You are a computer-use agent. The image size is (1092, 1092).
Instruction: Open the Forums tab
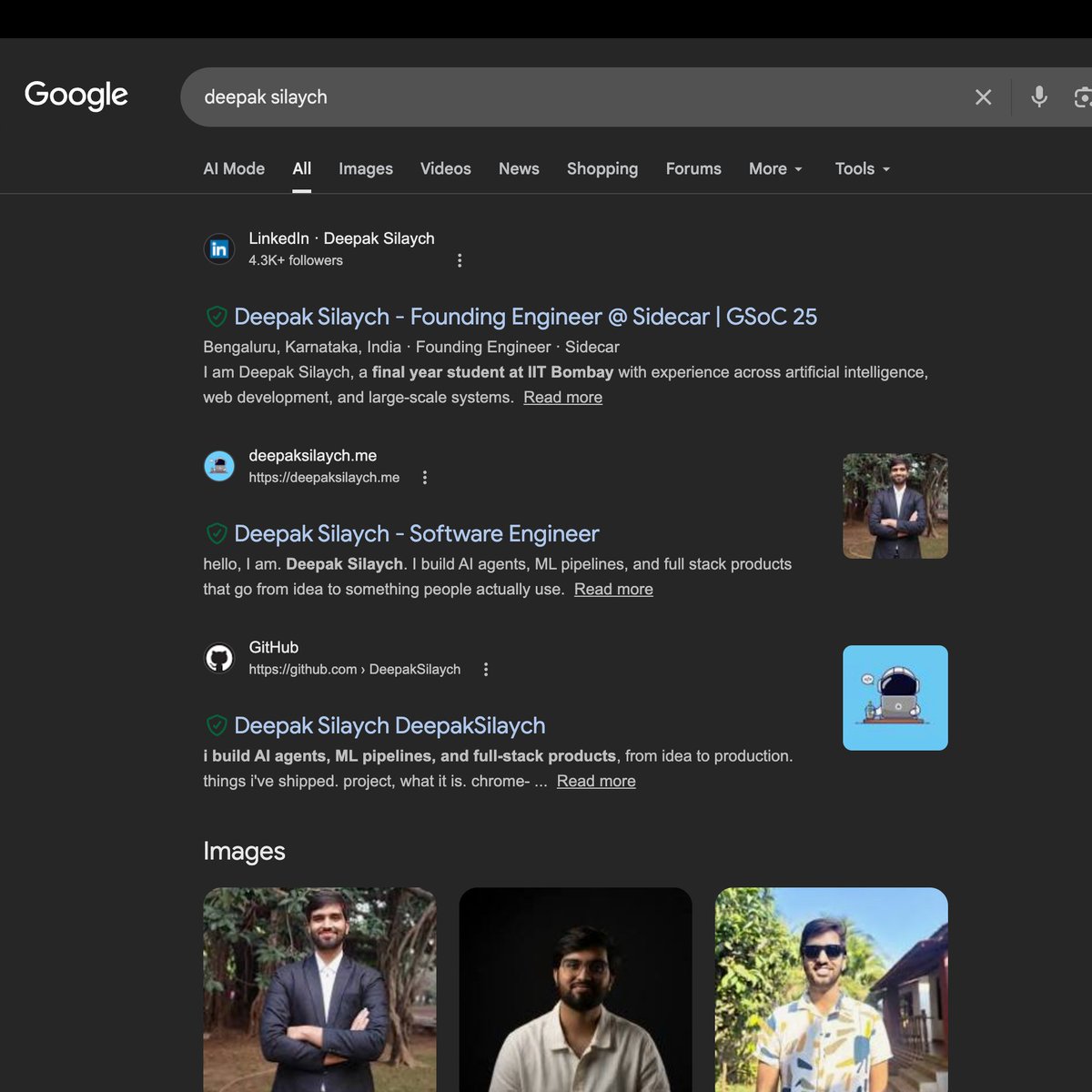[693, 168]
